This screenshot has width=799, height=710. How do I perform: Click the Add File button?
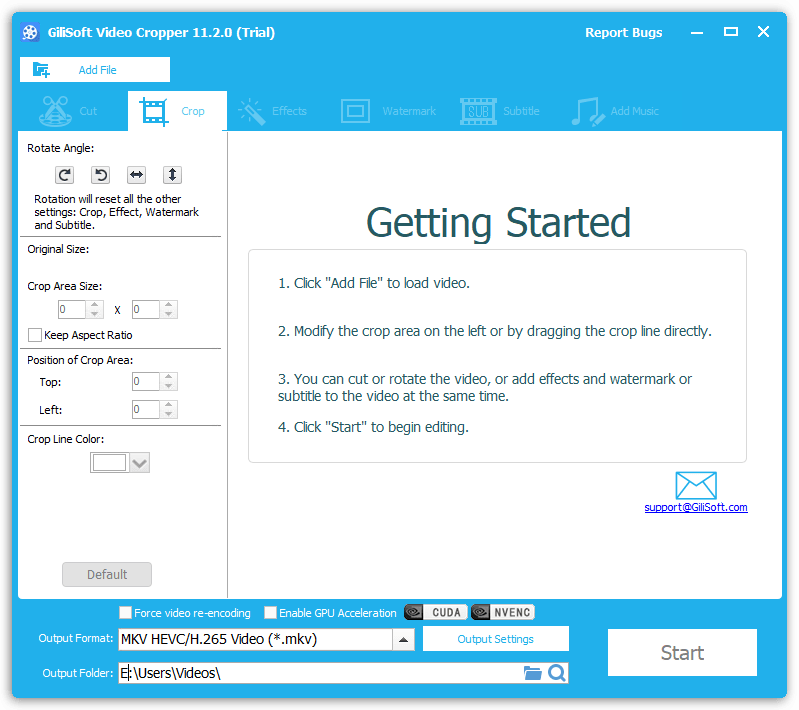click(x=95, y=70)
